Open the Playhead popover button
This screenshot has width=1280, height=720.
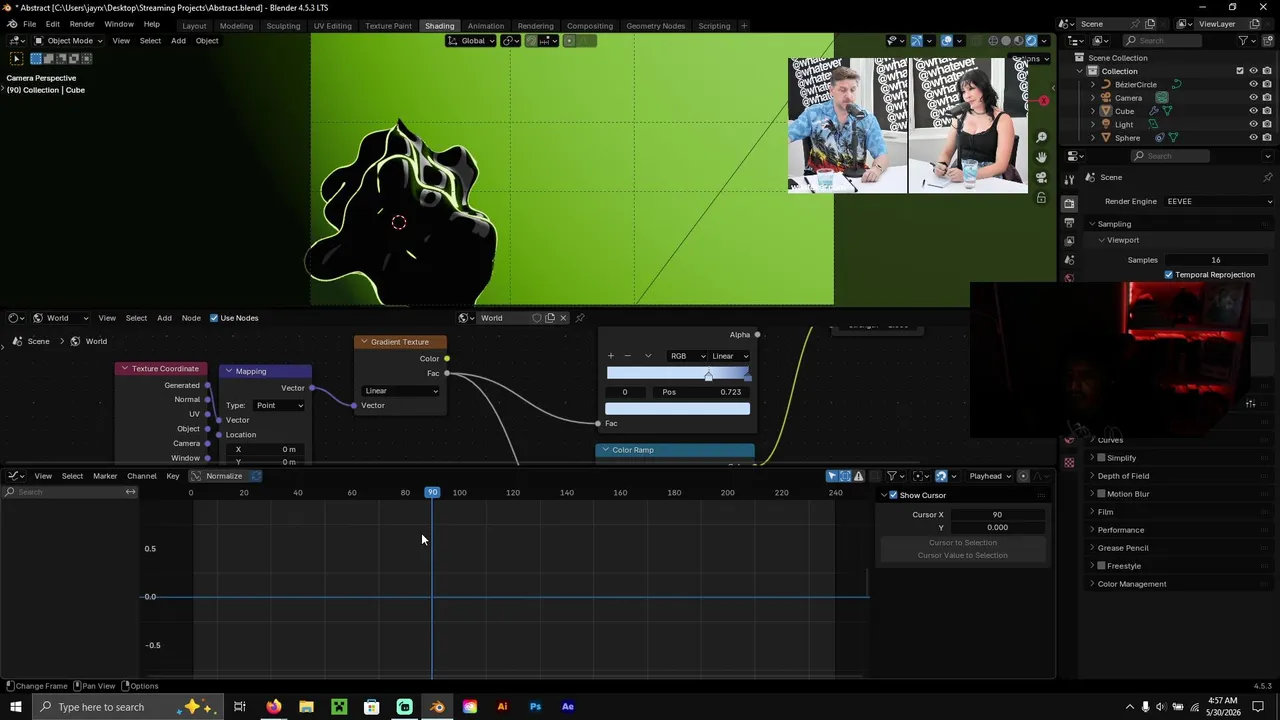(990, 476)
